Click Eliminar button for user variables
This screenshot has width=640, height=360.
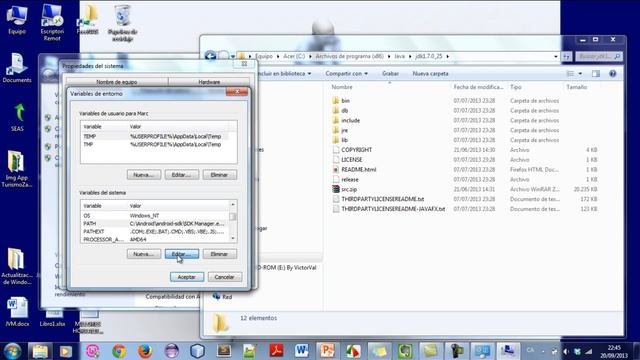coord(220,175)
